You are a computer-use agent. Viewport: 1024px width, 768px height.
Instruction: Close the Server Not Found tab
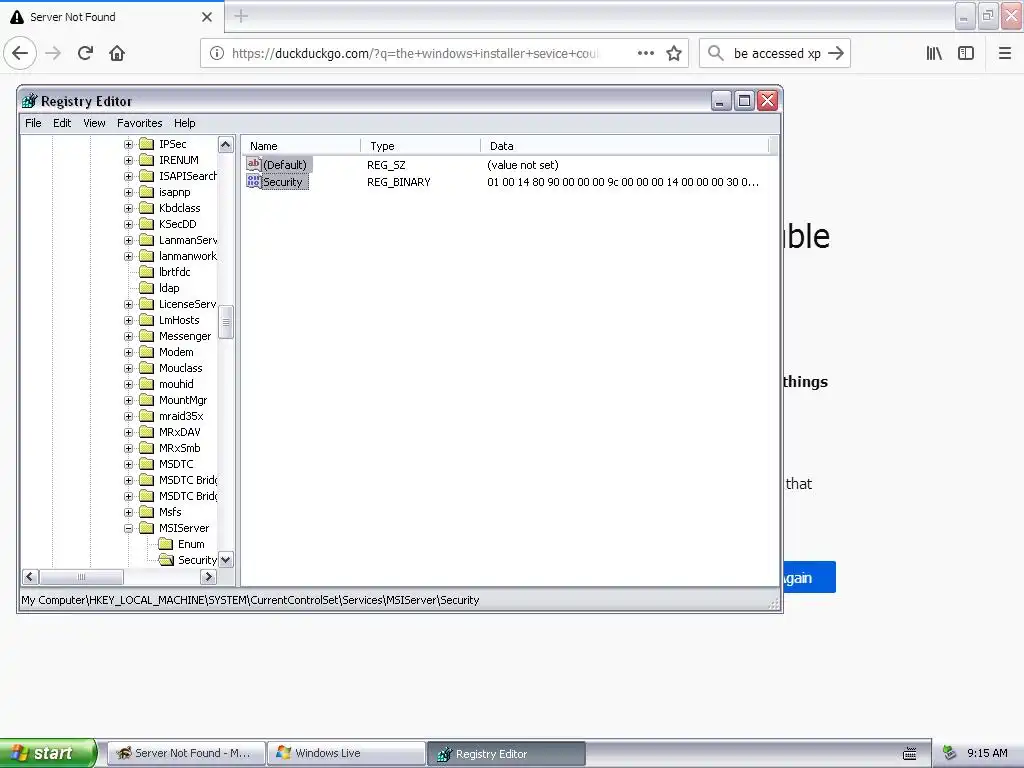pyautogui.click(x=207, y=17)
